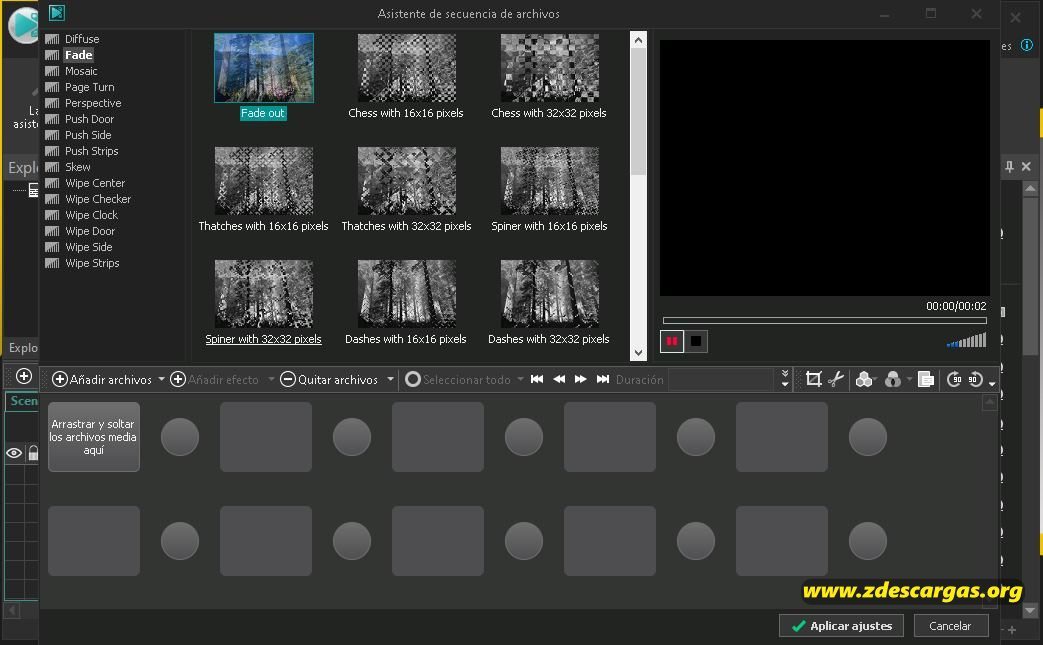
Task: Click the preview progress bar
Action: pyautogui.click(x=824, y=321)
